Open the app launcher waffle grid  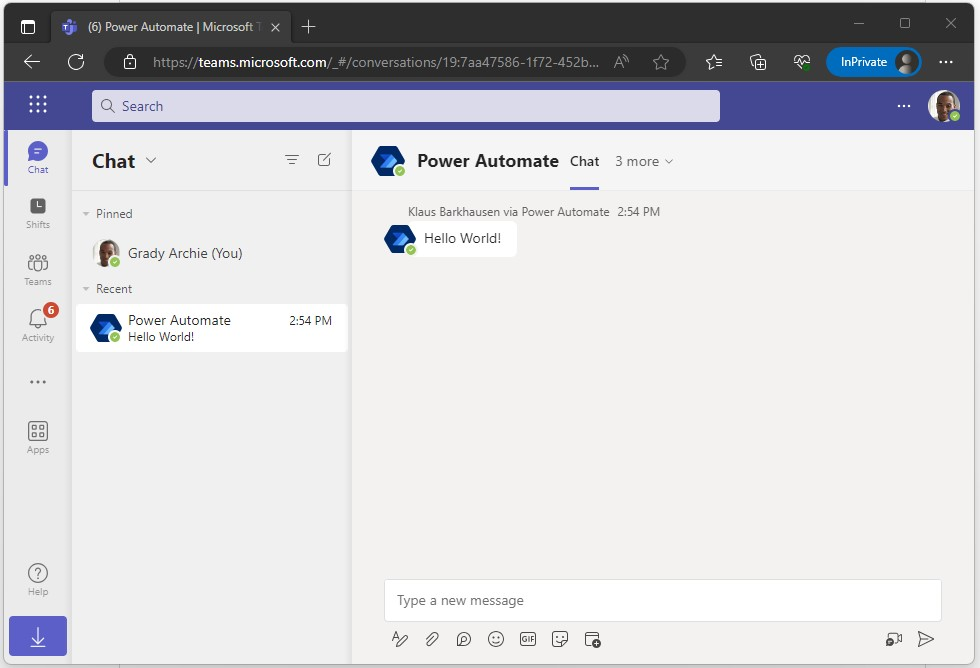coord(38,104)
